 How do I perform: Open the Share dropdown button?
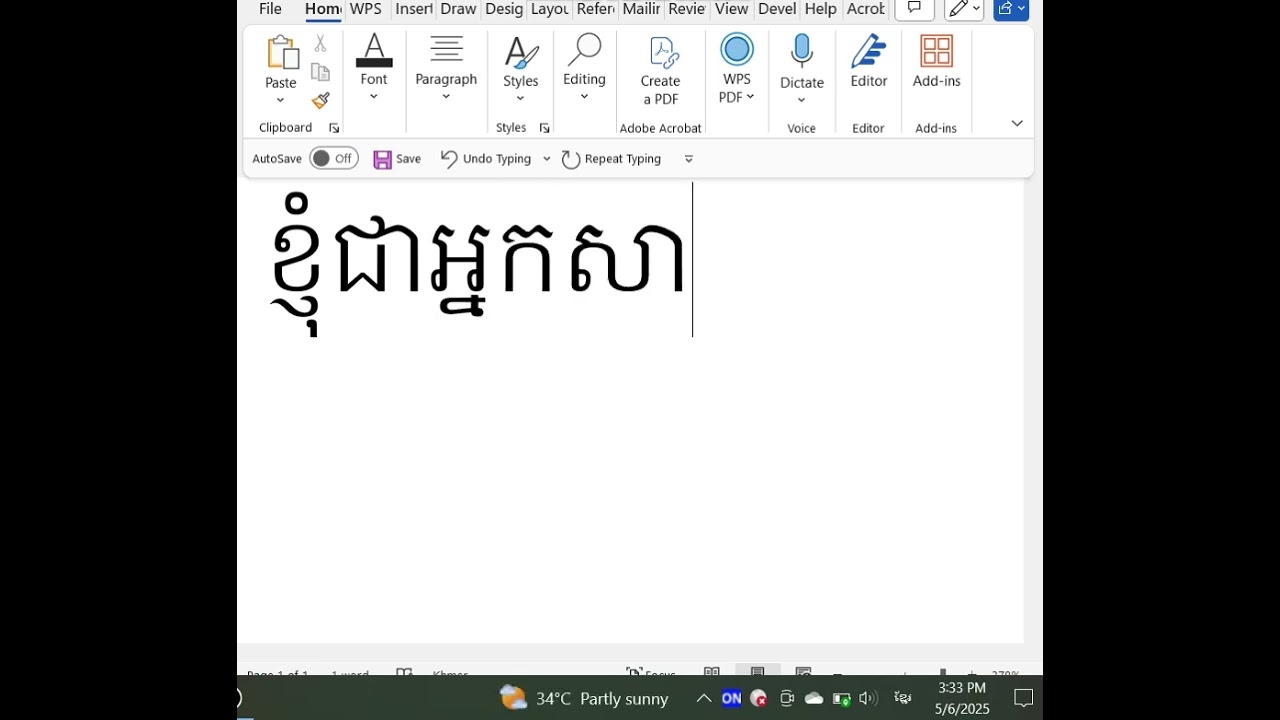(1011, 8)
